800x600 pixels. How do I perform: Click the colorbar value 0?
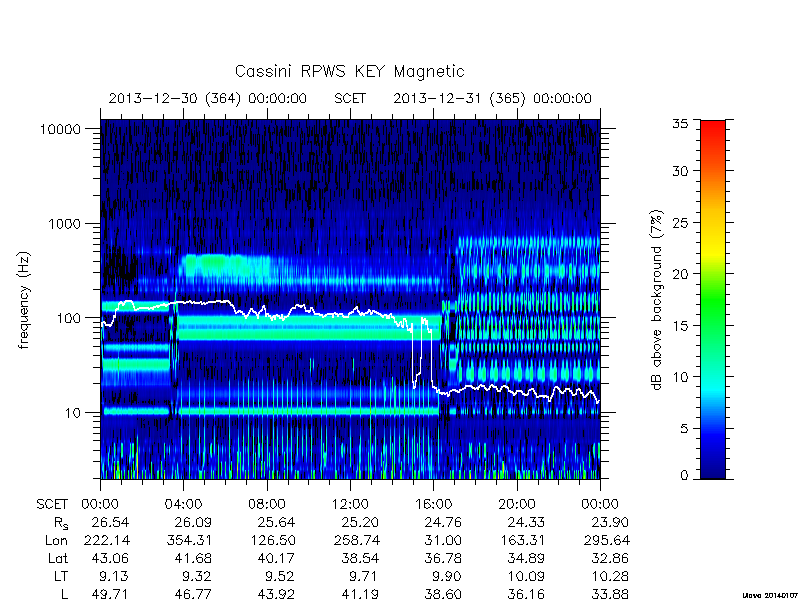point(684,476)
